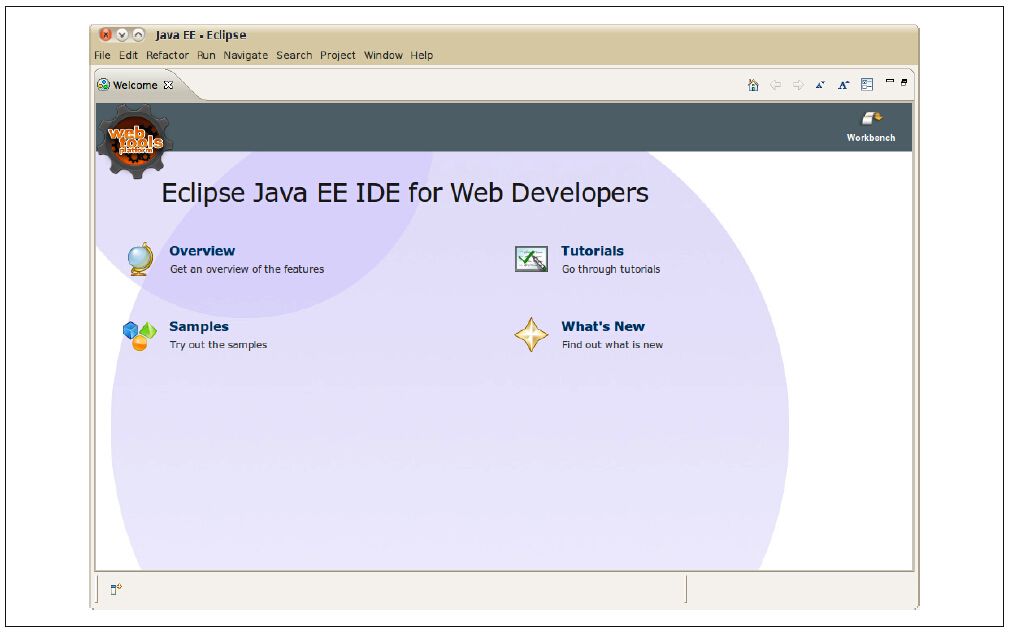The image size is (1010, 633).
Task: Click 'Find out what is new' text
Action: 613,345
